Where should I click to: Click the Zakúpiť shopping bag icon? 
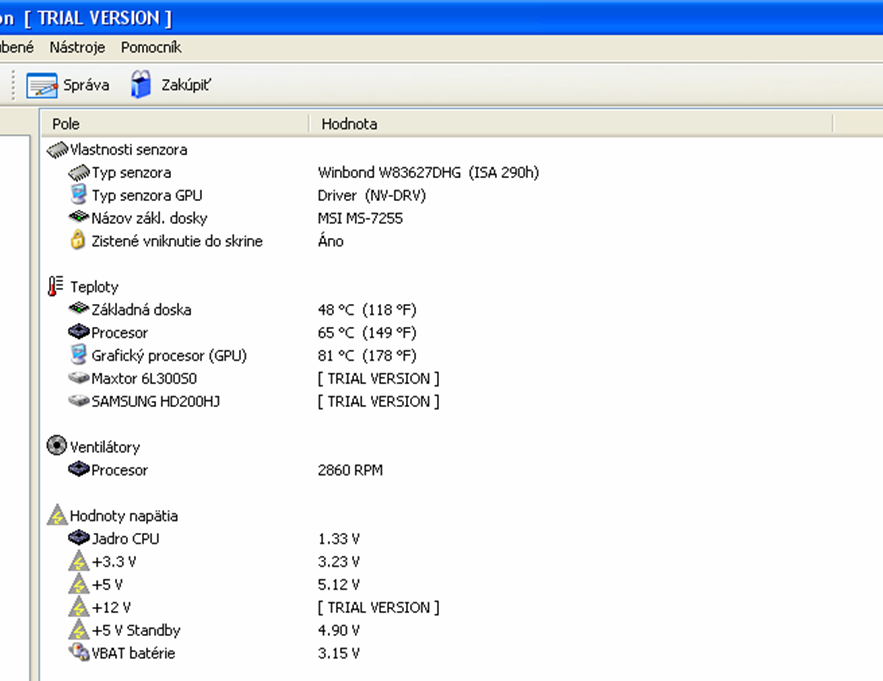pyautogui.click(x=141, y=85)
